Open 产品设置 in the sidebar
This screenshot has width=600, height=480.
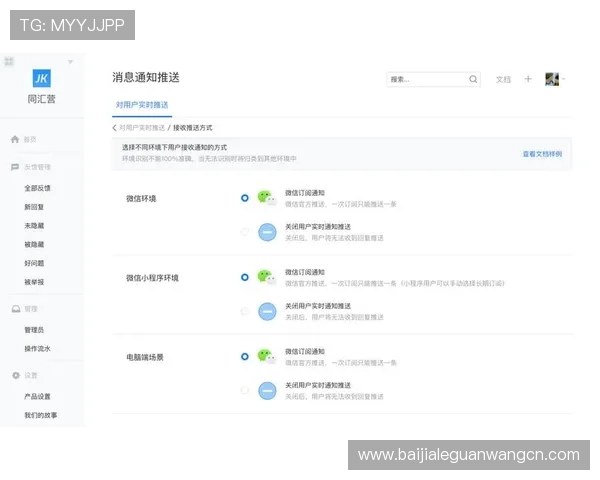point(38,396)
